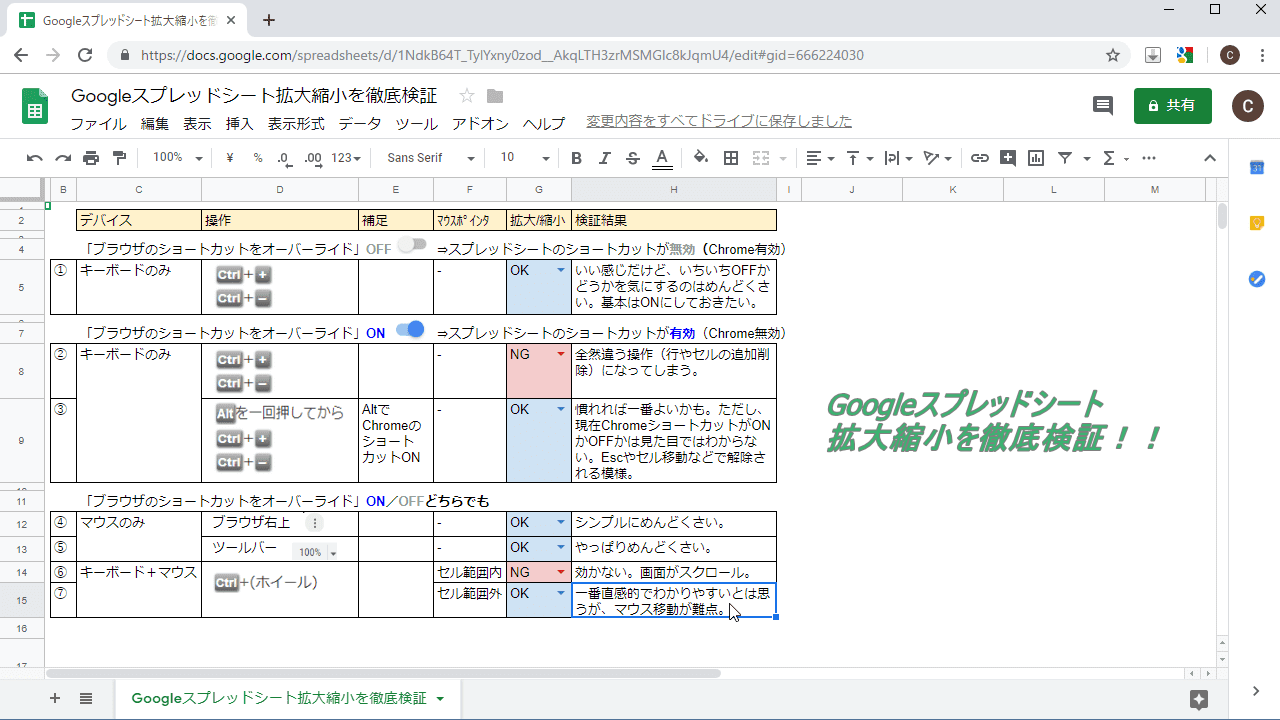Image resolution: width=1280 pixels, height=720 pixels.
Task: Insert a chart using the toolbar icon
Action: coord(1036,158)
